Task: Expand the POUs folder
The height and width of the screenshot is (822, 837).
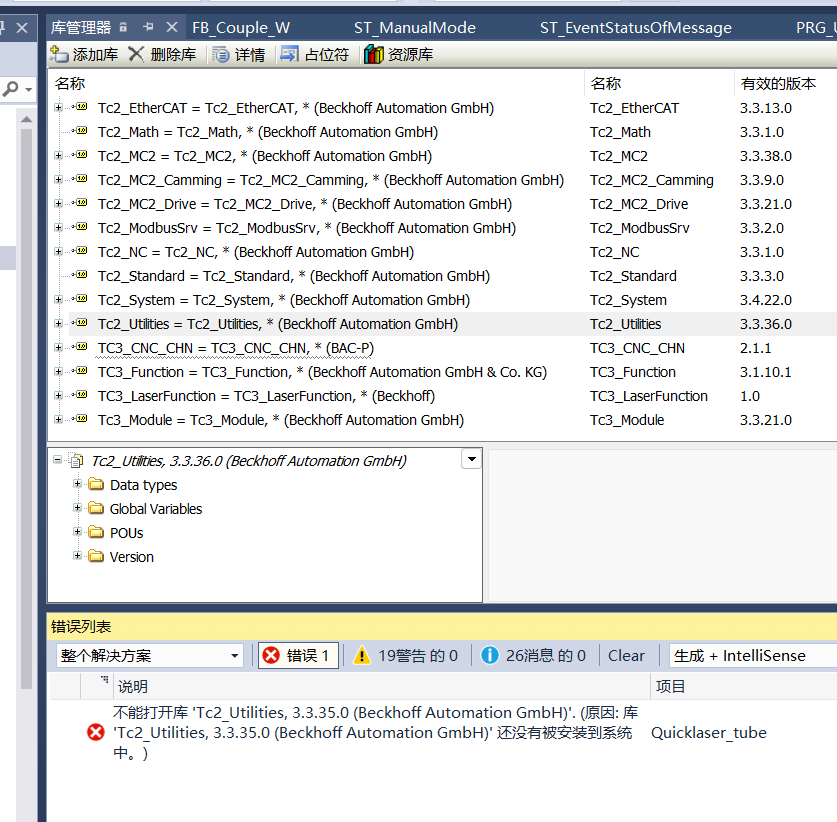Action: tap(77, 532)
